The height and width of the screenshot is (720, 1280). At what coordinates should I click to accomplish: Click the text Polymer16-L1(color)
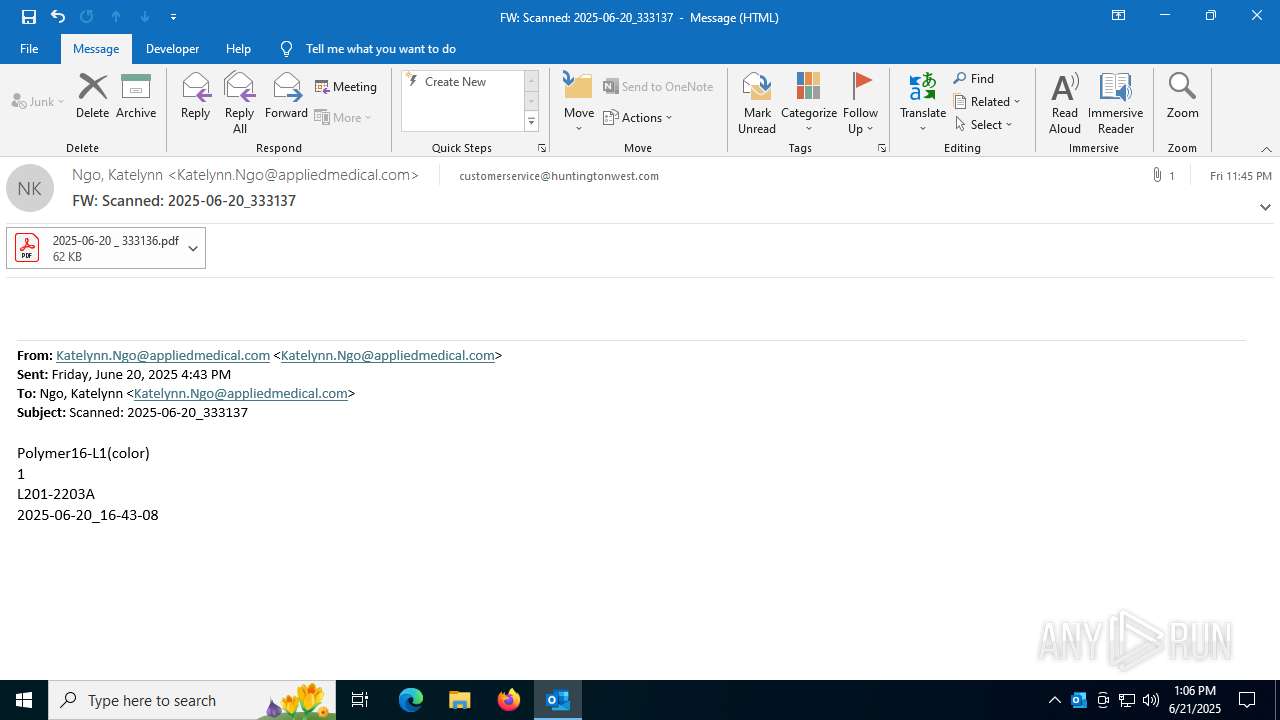click(83, 453)
